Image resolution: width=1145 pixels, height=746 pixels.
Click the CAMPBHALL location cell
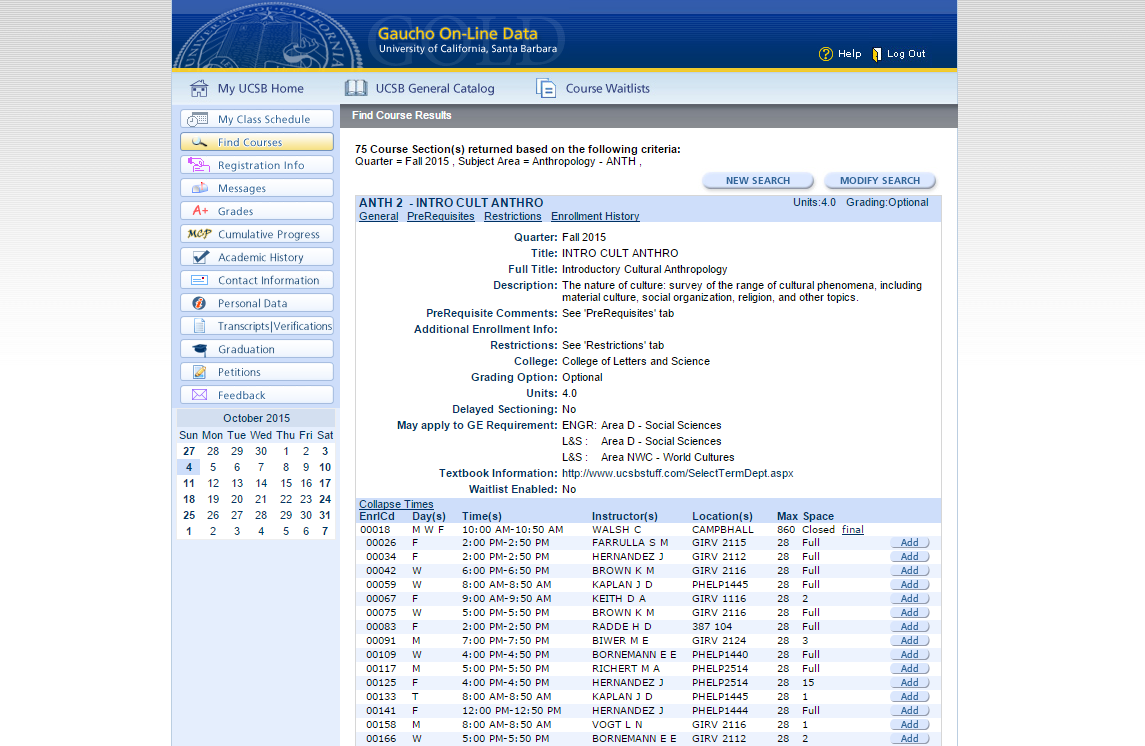[723, 530]
